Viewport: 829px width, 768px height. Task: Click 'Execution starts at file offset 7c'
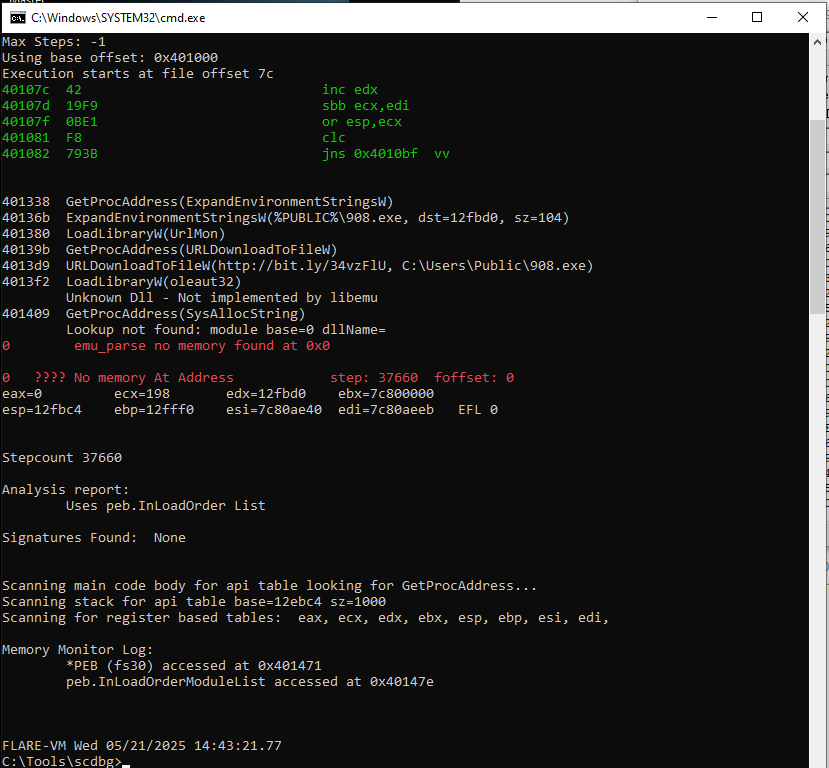(x=138, y=73)
